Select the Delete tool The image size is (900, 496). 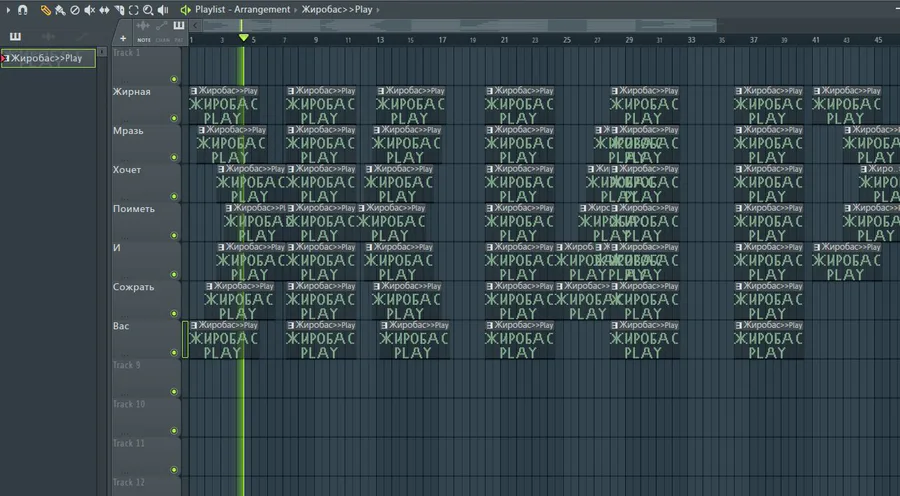click(x=75, y=10)
